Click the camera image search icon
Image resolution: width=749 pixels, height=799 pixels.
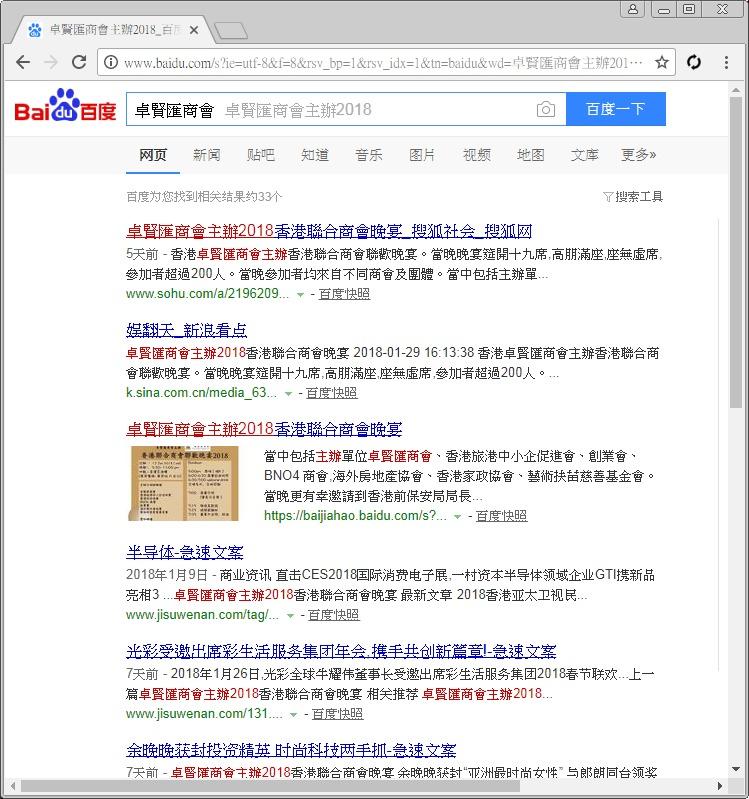(x=545, y=109)
